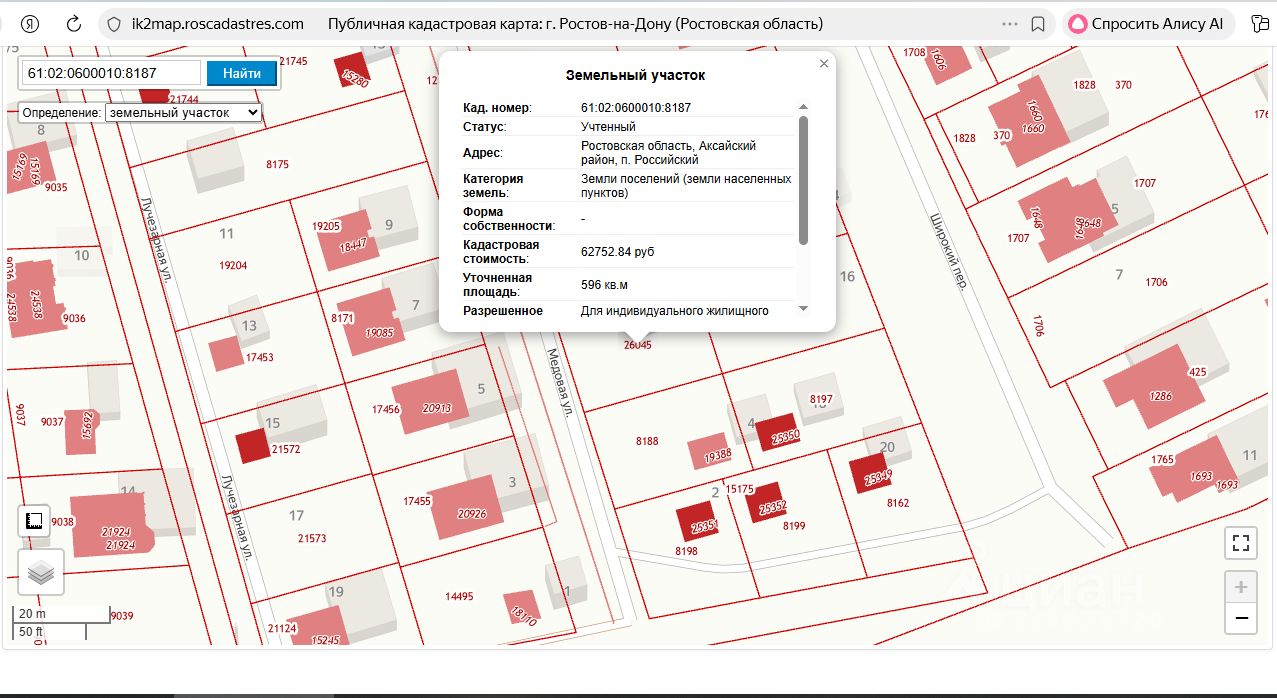
Task: Open Спросить Алису AI assistant
Action: coord(1150,24)
